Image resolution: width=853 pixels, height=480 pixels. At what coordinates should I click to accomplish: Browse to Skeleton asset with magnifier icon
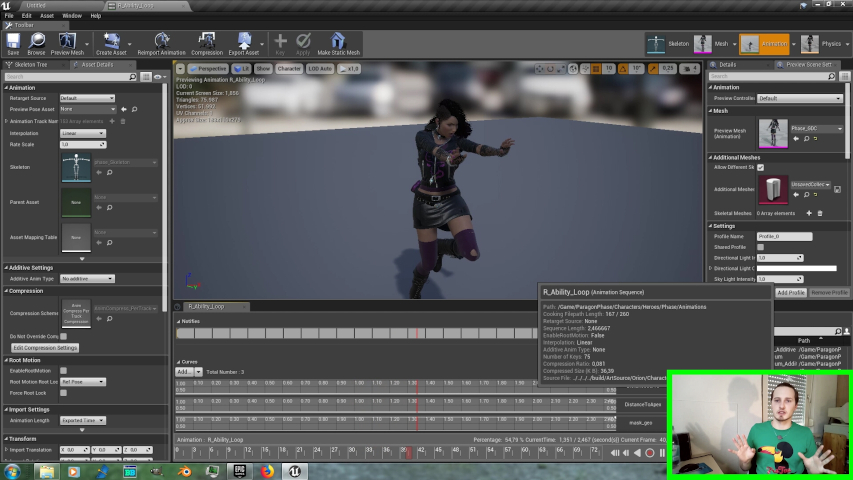click(109, 173)
